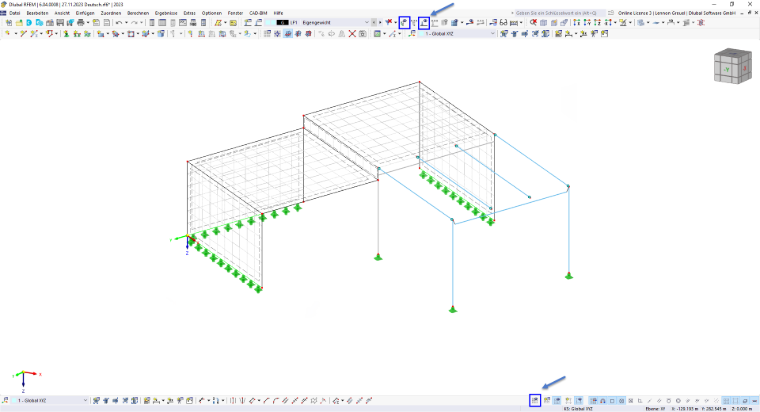Open the Ergebnisse menu

pyautogui.click(x=166, y=13)
